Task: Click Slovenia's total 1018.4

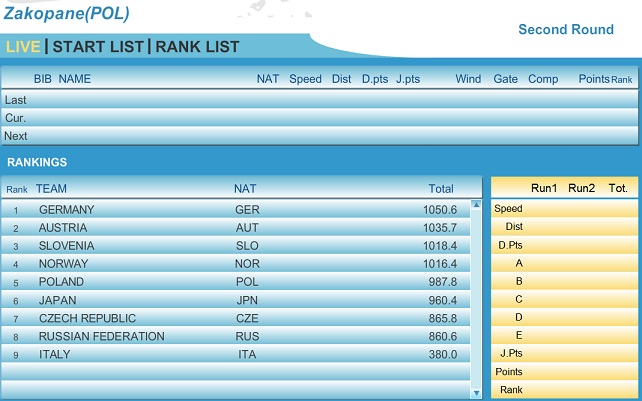Action: [x=440, y=246]
